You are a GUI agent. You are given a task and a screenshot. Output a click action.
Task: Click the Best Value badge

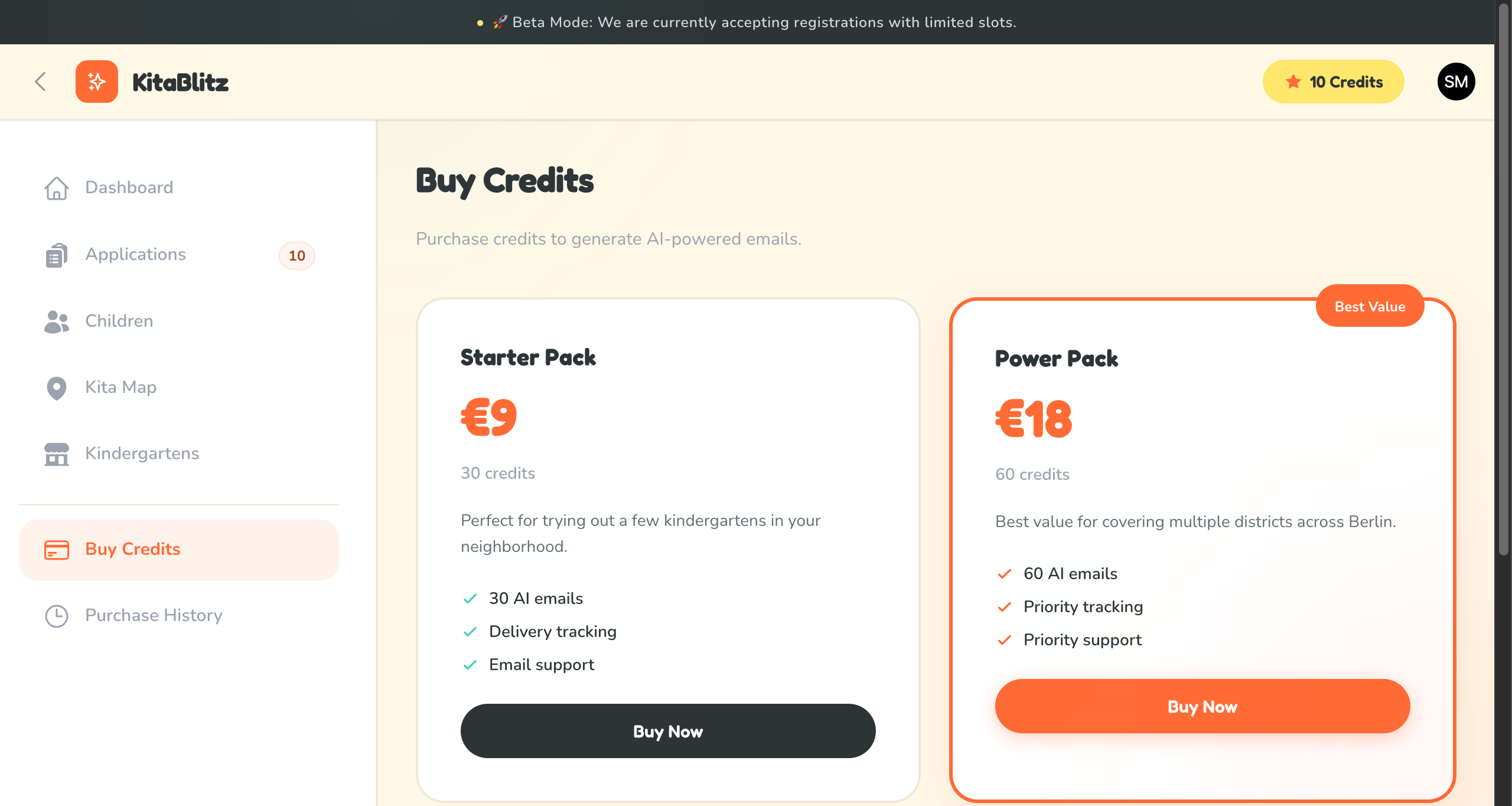tap(1370, 306)
